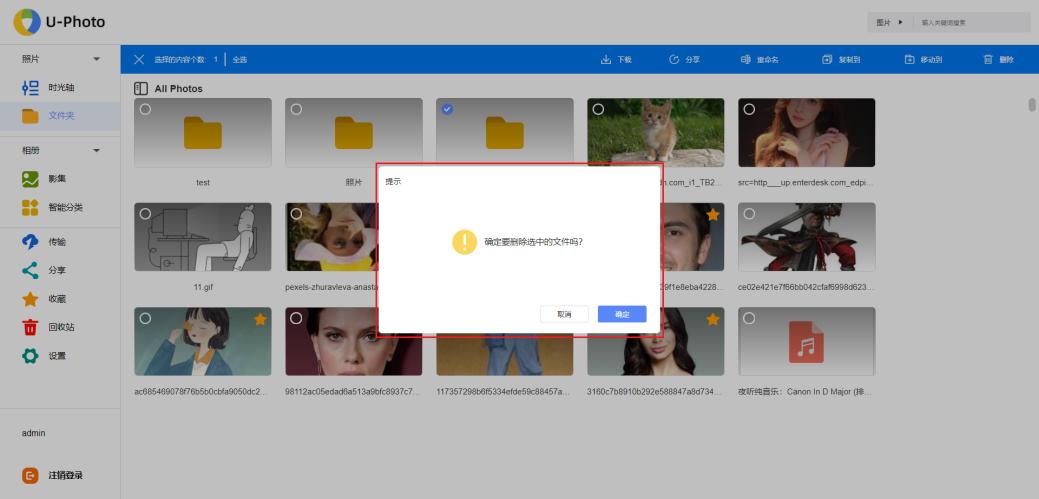Select the 智能分类 smart classification icon
The width and height of the screenshot is (1039, 499).
click(31, 208)
